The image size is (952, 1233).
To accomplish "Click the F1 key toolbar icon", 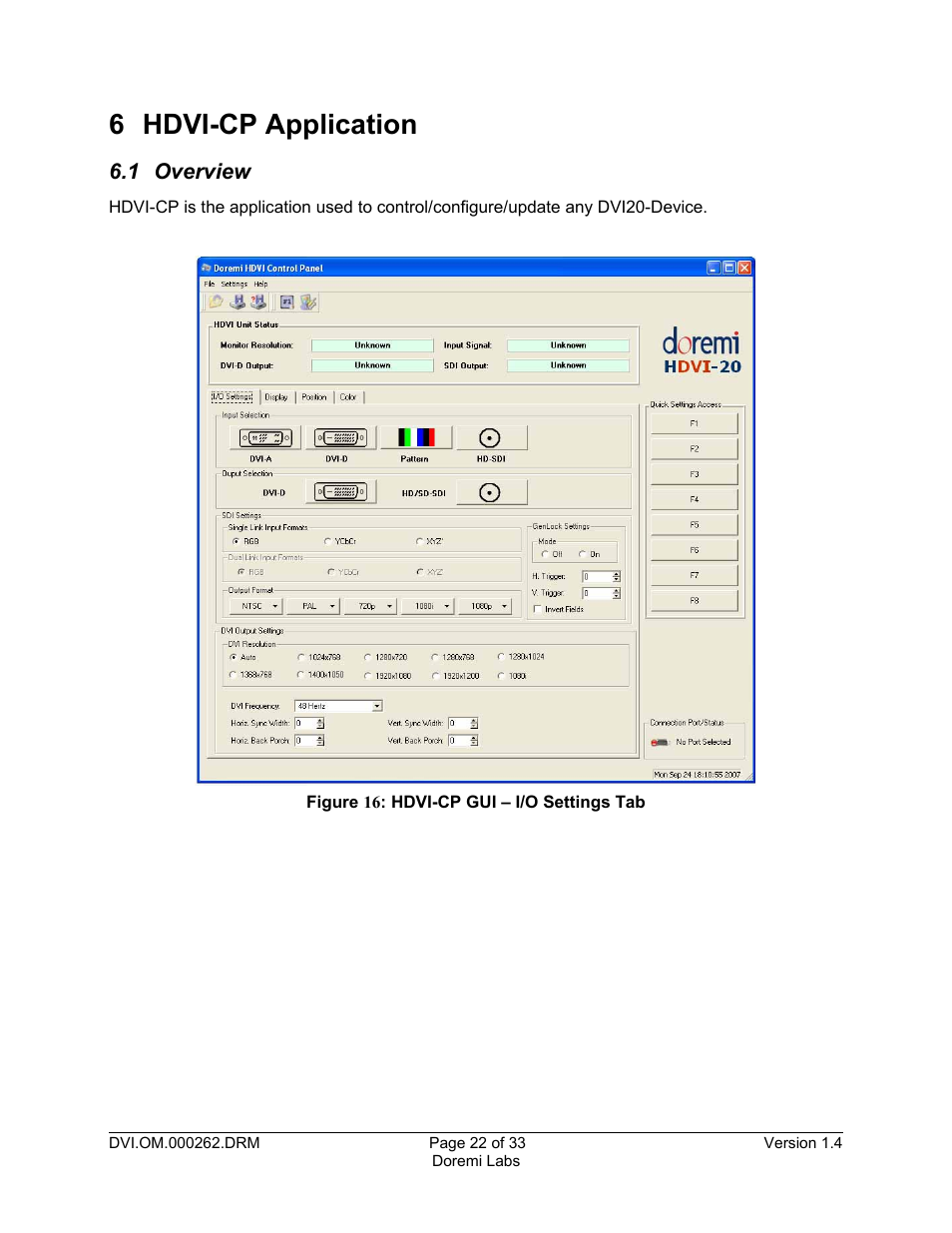I will tap(287, 302).
